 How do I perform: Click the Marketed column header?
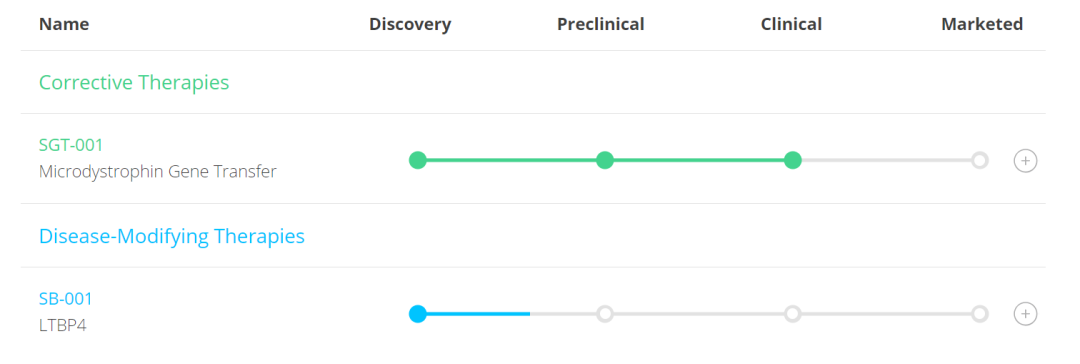coord(982,24)
